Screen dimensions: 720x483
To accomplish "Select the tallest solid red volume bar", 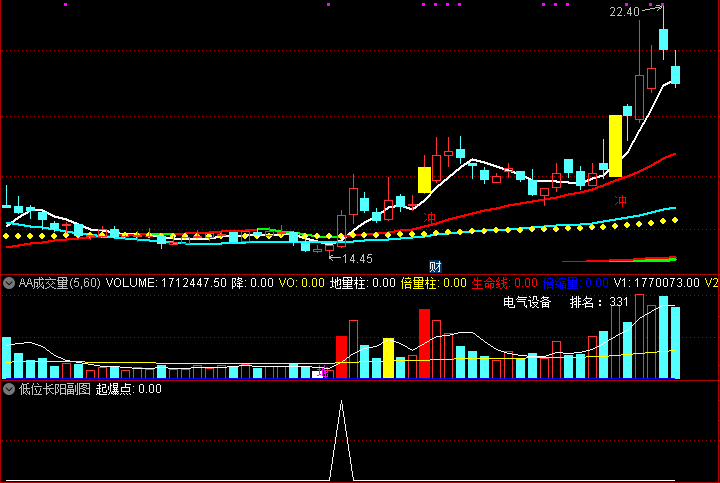I will pyautogui.click(x=424, y=343).
